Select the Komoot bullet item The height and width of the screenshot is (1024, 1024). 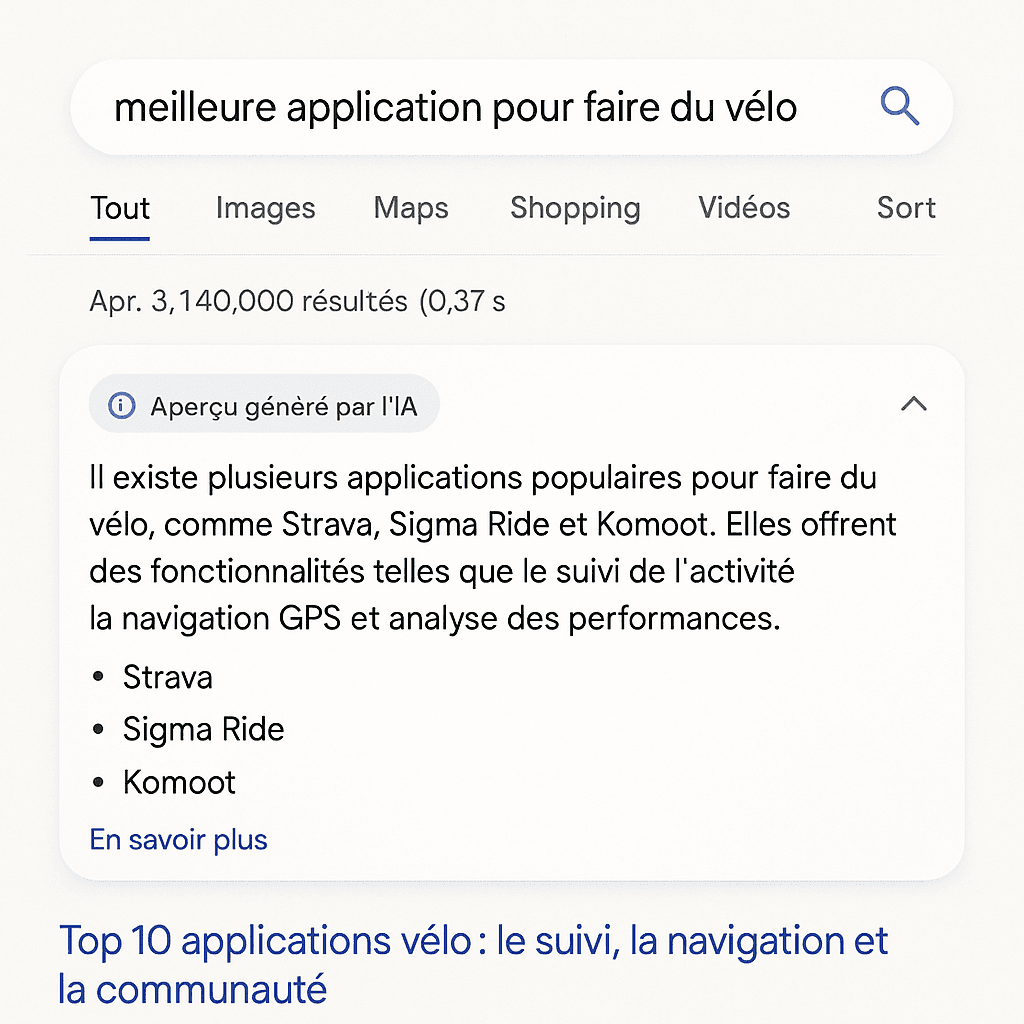pyautogui.click(x=179, y=782)
